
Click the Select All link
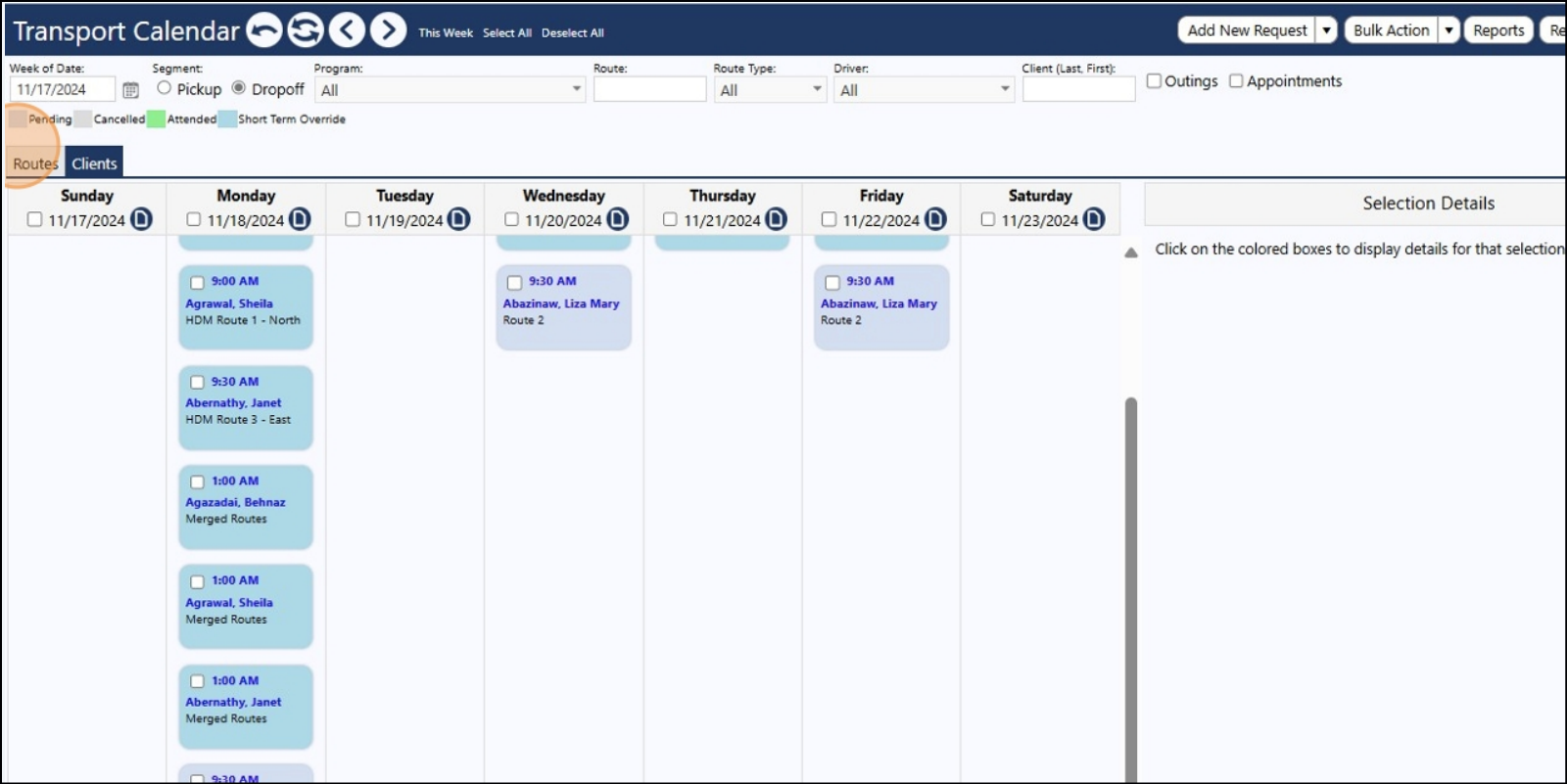click(x=507, y=33)
